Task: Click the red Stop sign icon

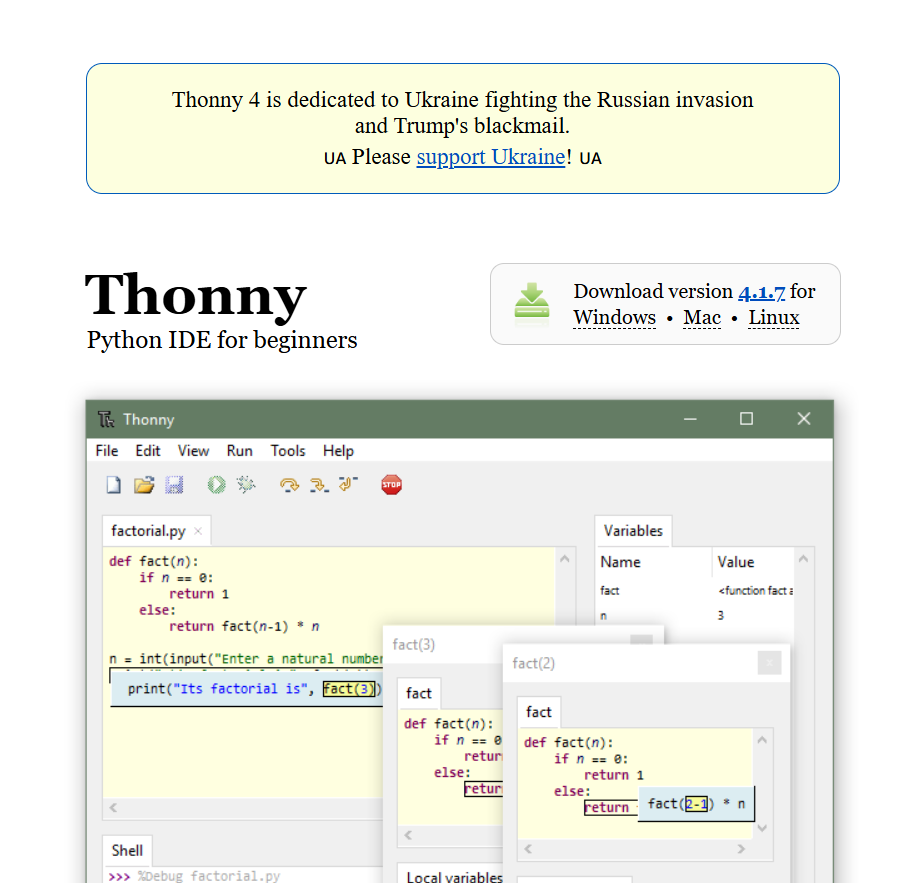Action: (392, 485)
